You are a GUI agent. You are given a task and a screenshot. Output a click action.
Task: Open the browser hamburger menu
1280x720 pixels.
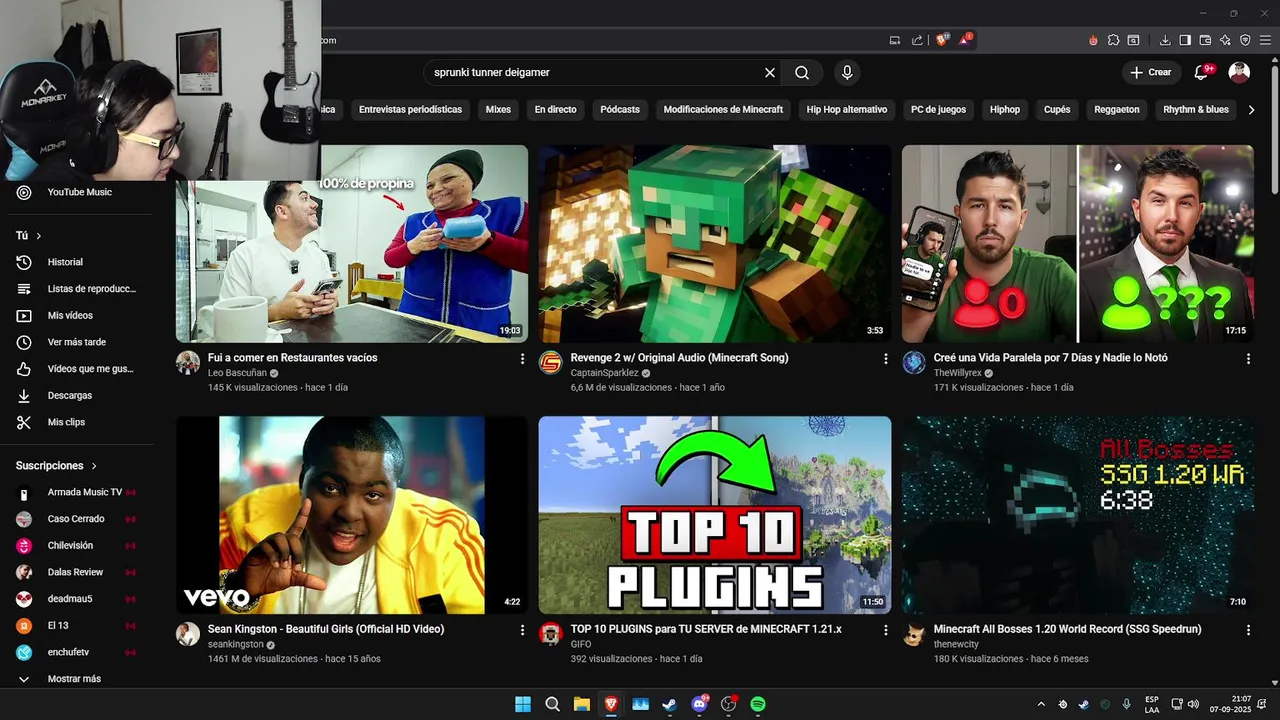tap(1265, 40)
